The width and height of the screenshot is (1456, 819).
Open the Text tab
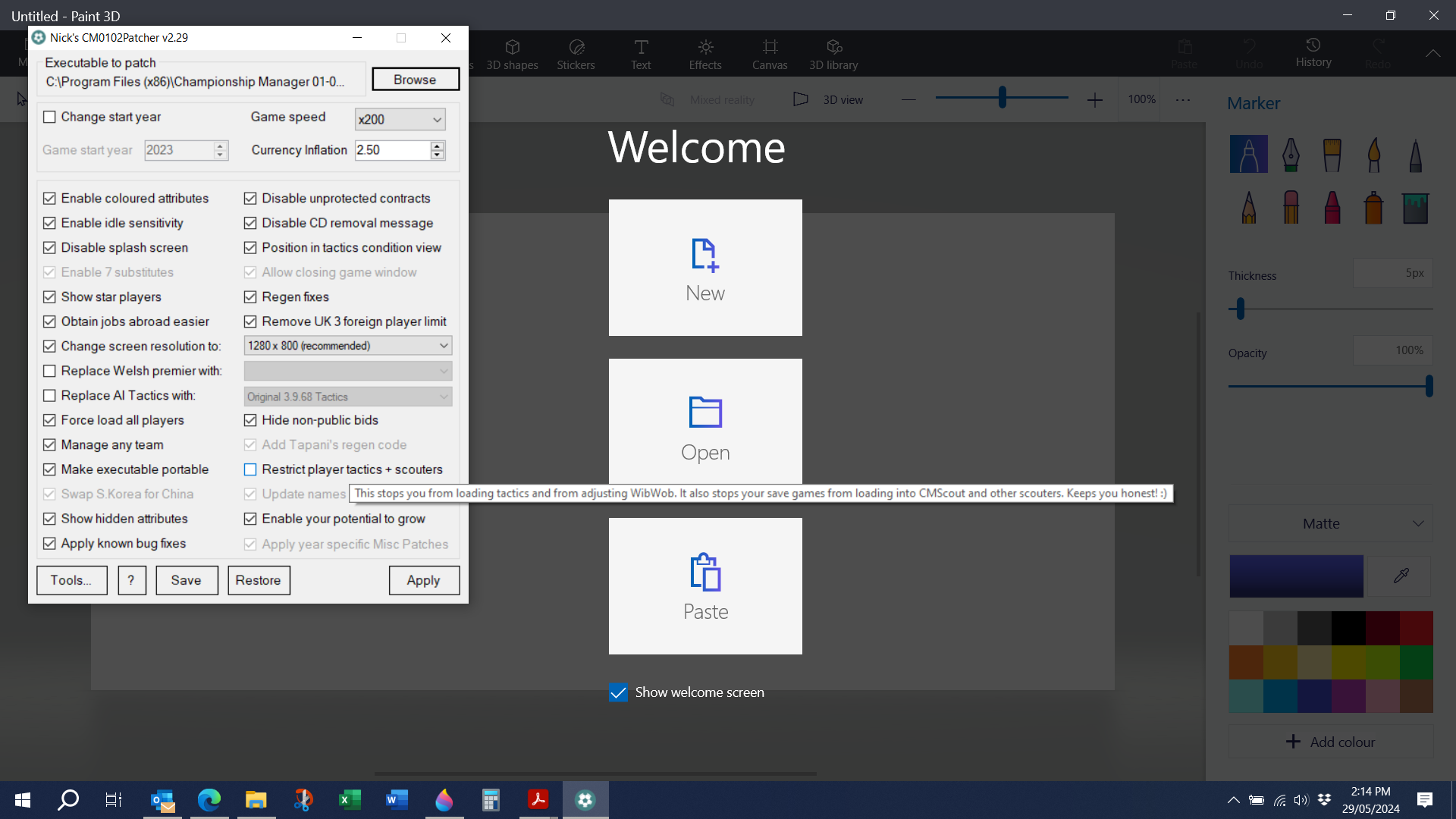(641, 55)
